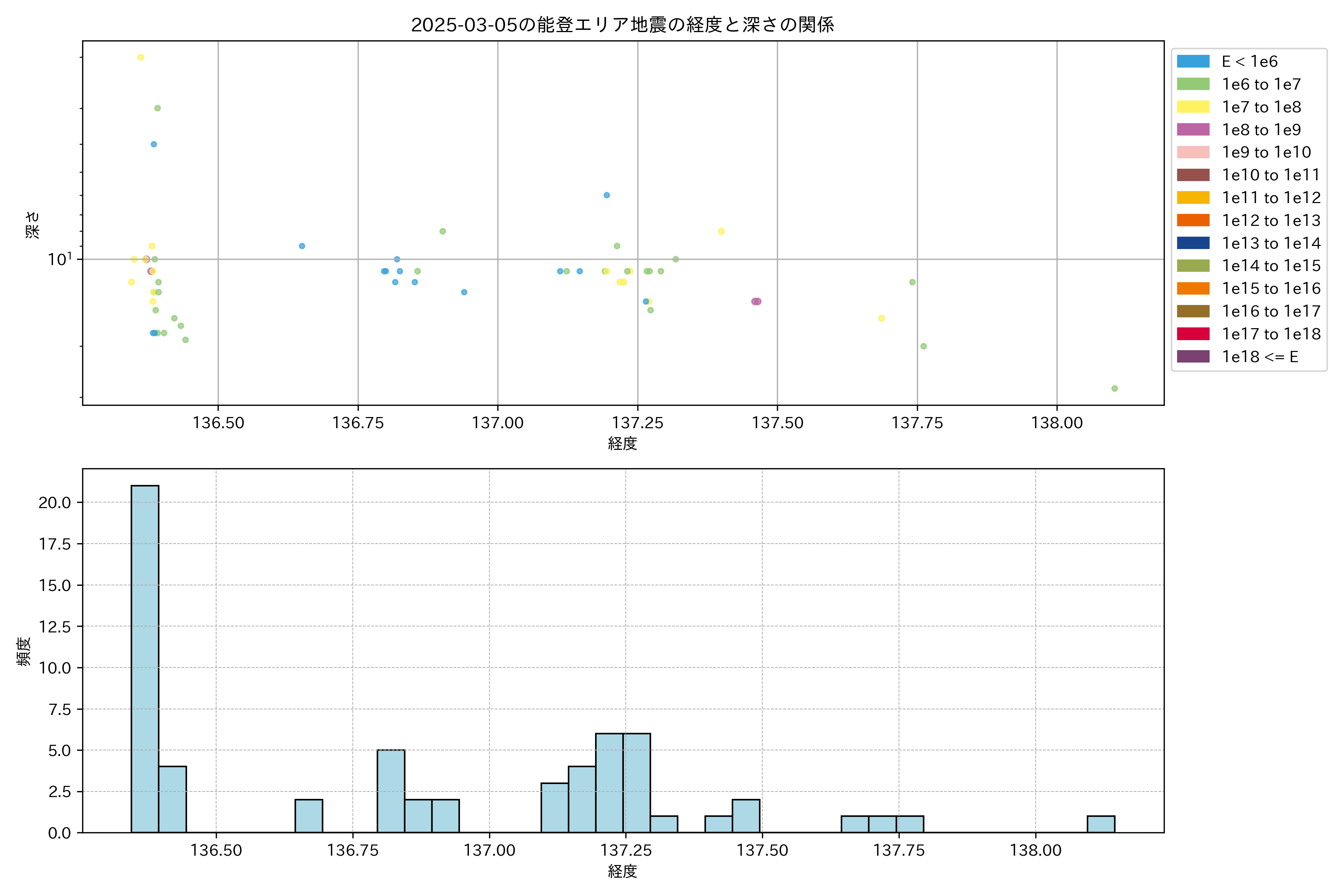Click the navy 1e13 to 1e14 swatch

(1192, 243)
